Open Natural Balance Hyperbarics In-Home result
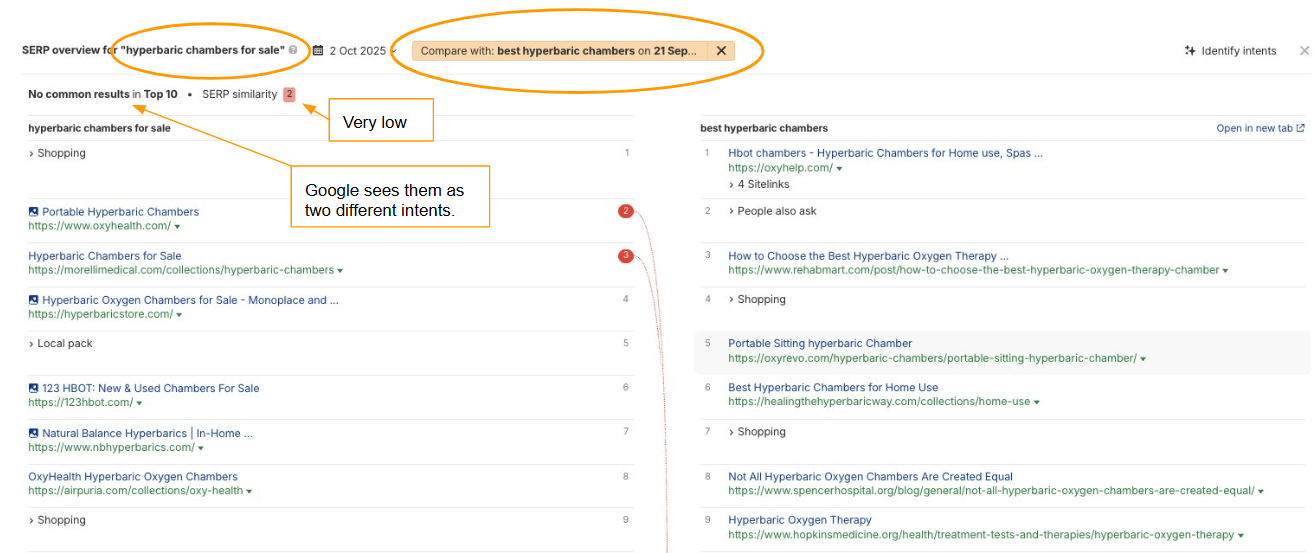 (147, 433)
